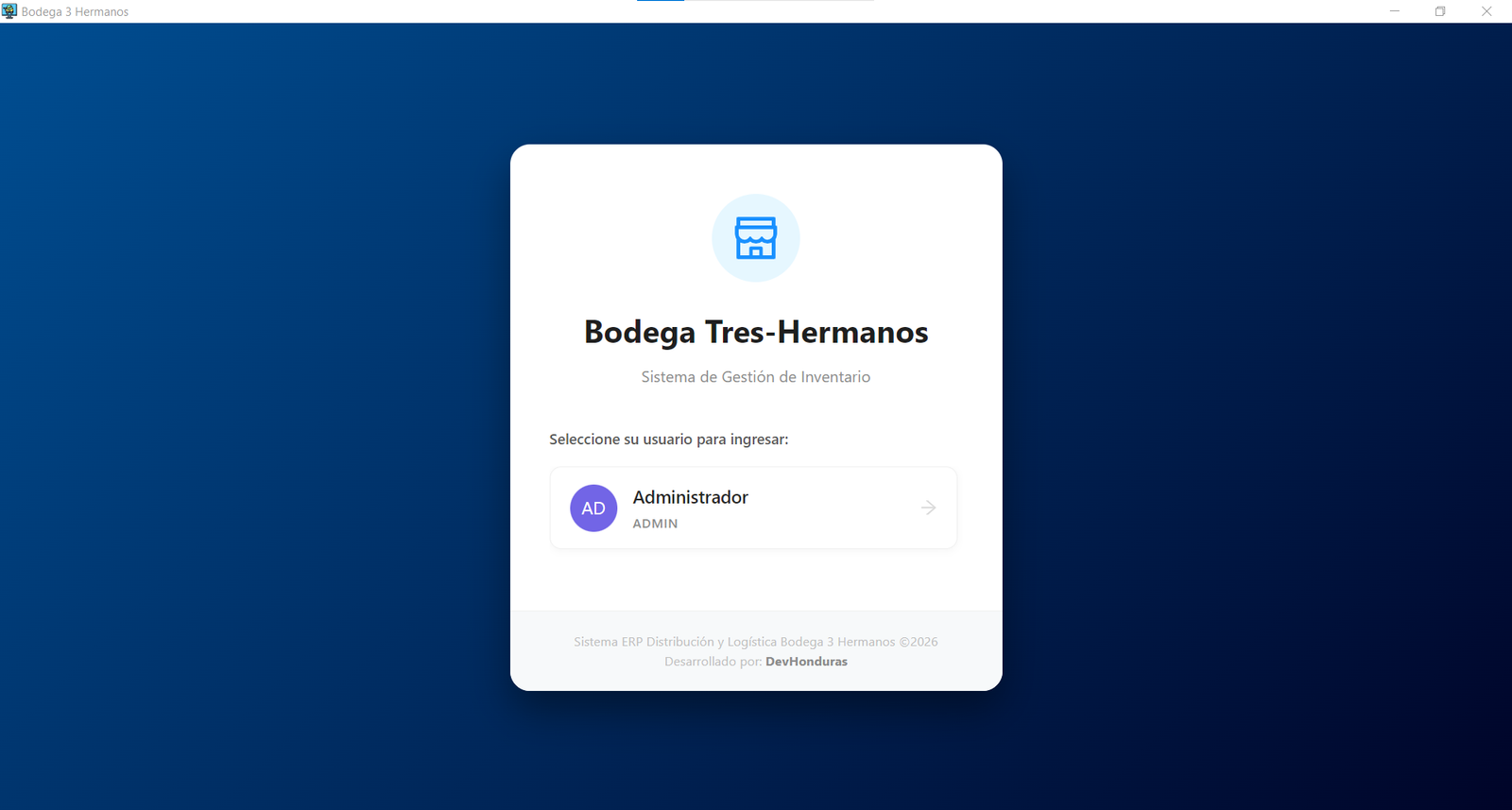Click 'Bodega 3 Hermanos' window title

point(75,12)
